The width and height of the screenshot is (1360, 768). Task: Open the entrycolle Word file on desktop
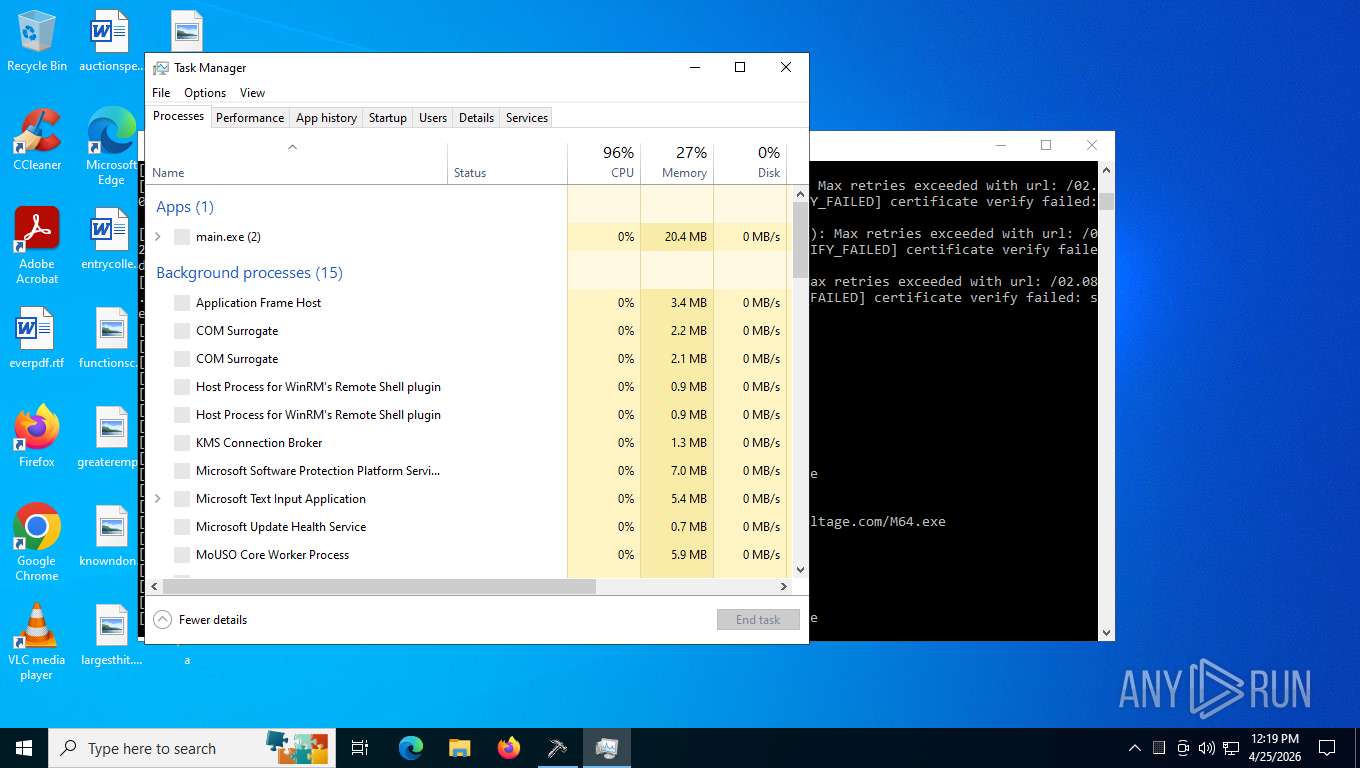(111, 240)
